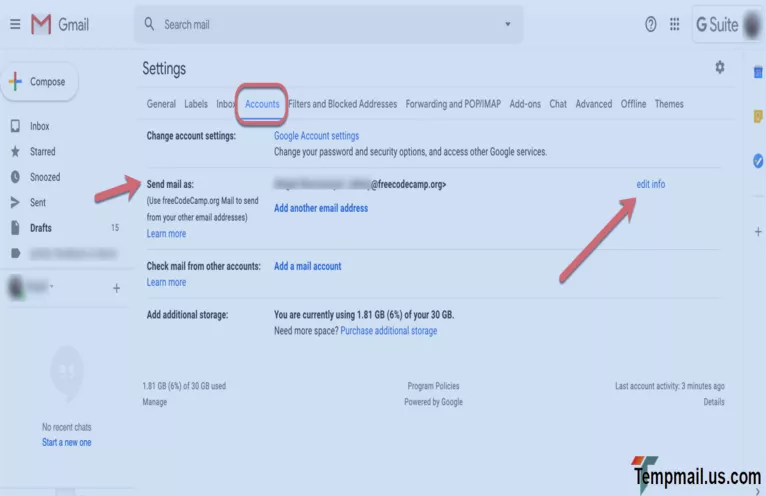Open the Drafts folder

click(40, 228)
